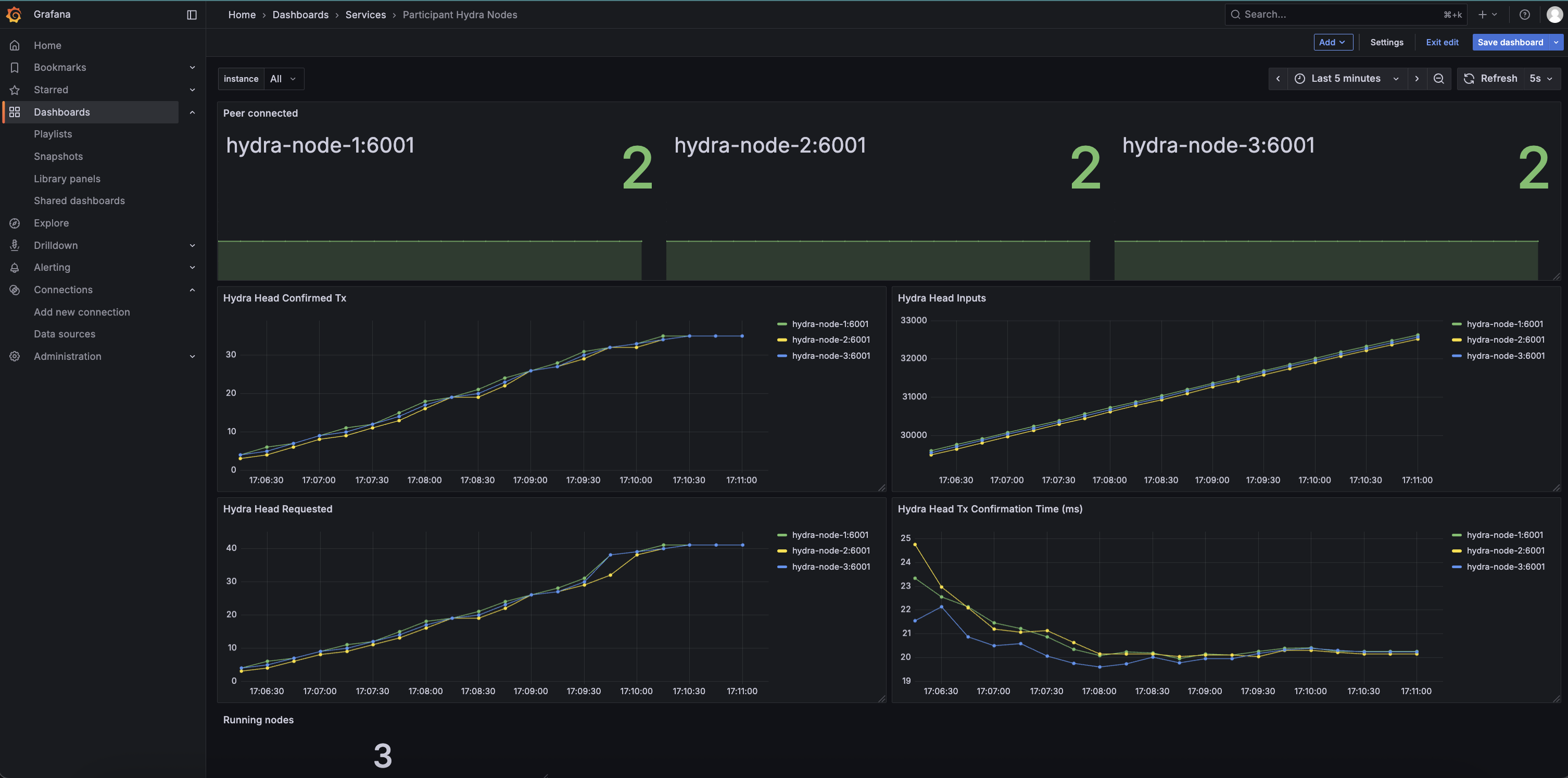Viewport: 1568px width, 778px height.
Task: Toggle hydra-node-1:6001 series in Confirmation Time legend
Action: (x=1504, y=534)
